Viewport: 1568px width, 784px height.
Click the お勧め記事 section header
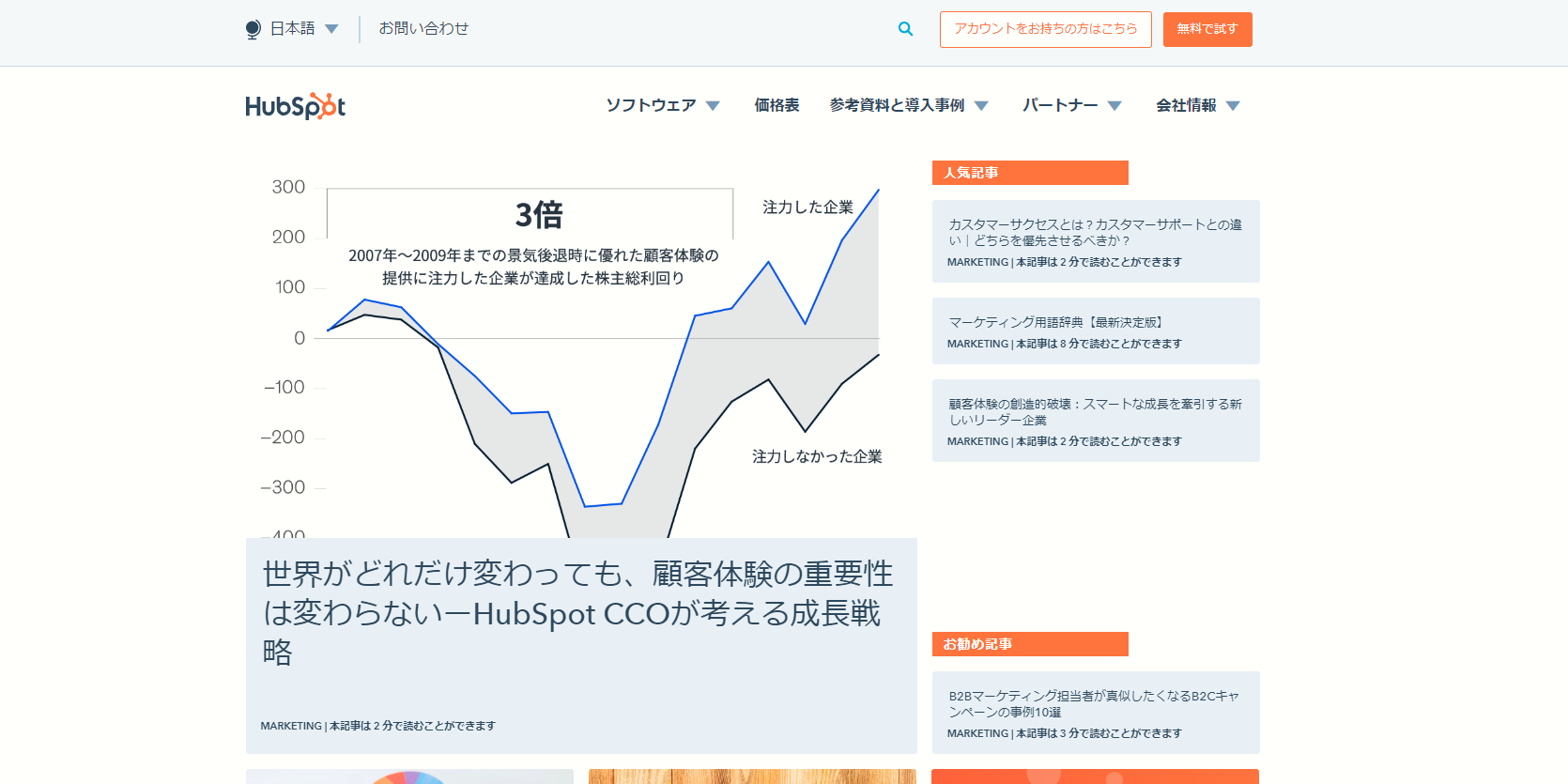click(1030, 644)
